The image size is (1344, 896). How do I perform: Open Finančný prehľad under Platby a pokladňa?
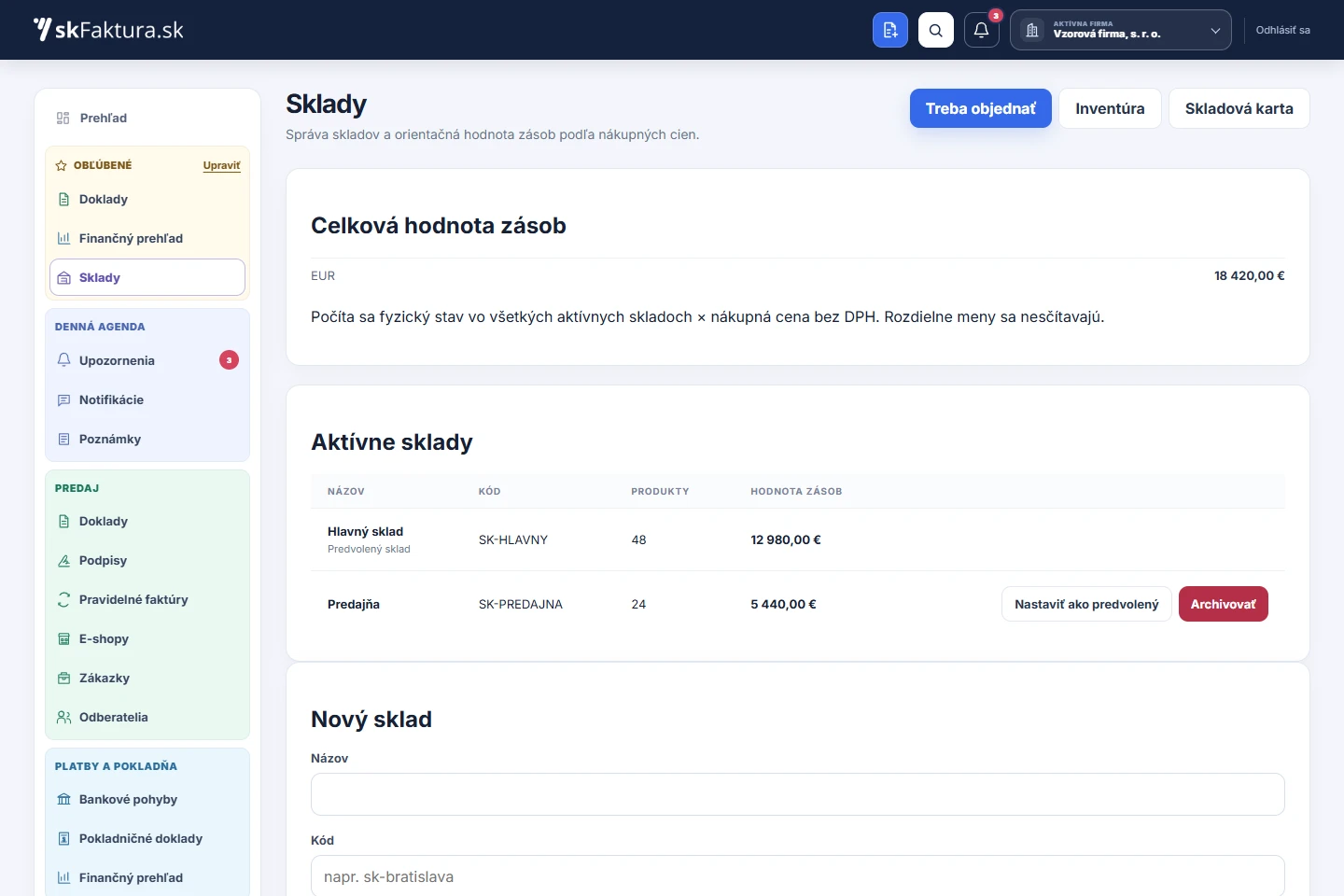click(x=147, y=878)
